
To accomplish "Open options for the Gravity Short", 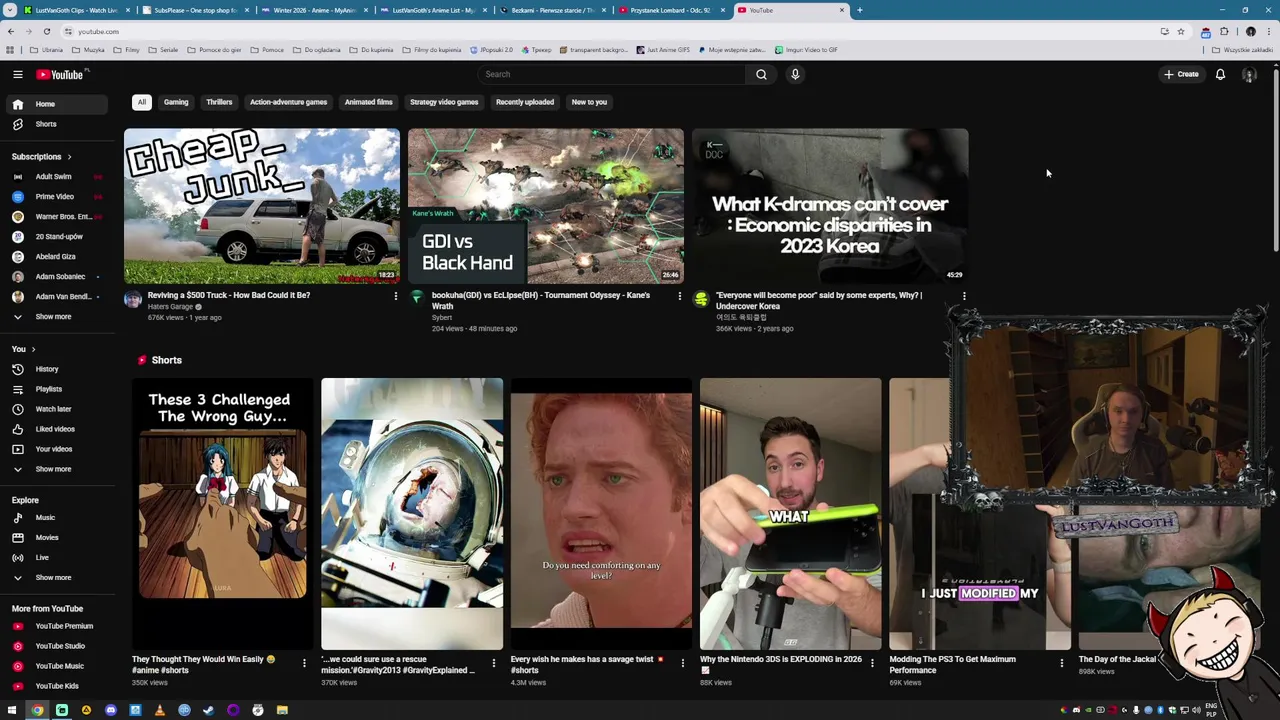I will 493,662.
